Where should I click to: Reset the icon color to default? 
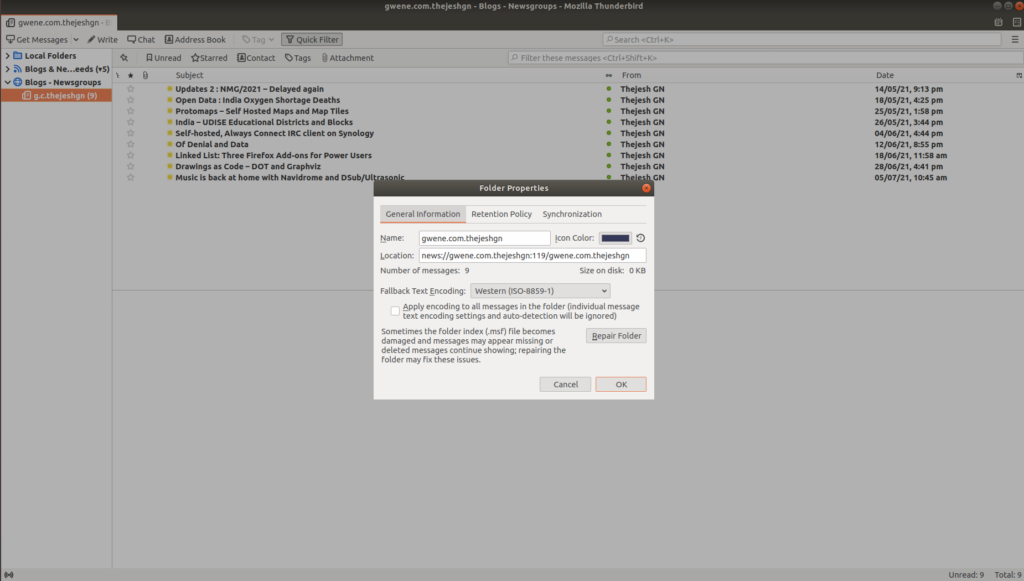(x=641, y=238)
